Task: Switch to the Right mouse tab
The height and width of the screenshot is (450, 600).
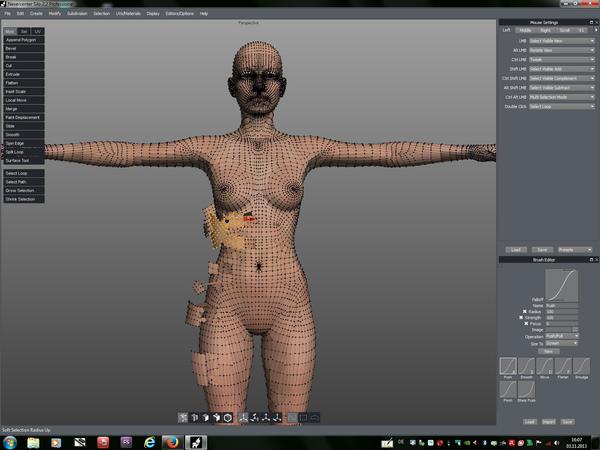Action: point(545,30)
